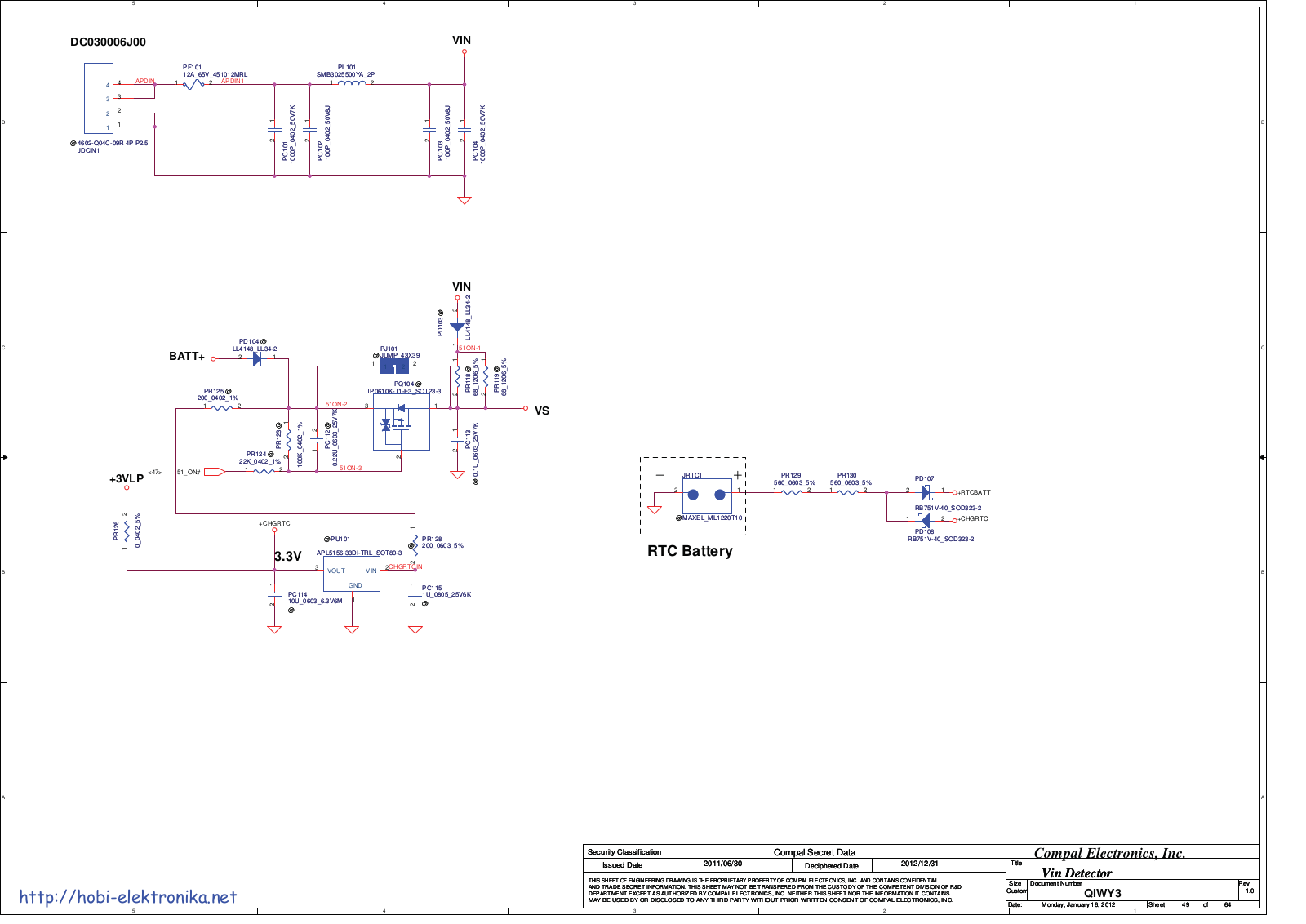Select the PD107 Schottky diode symbol

tap(926, 492)
